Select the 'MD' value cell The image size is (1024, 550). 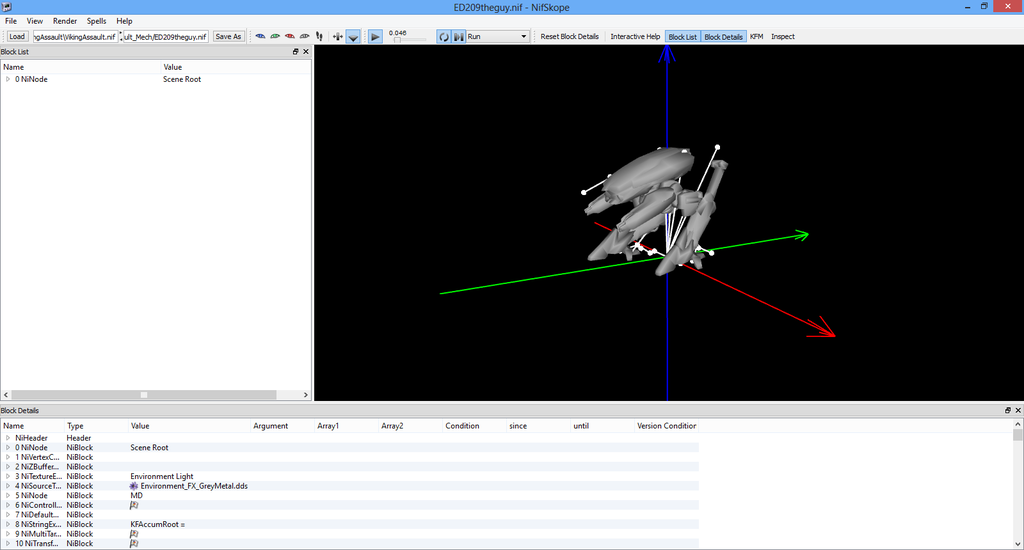136,496
